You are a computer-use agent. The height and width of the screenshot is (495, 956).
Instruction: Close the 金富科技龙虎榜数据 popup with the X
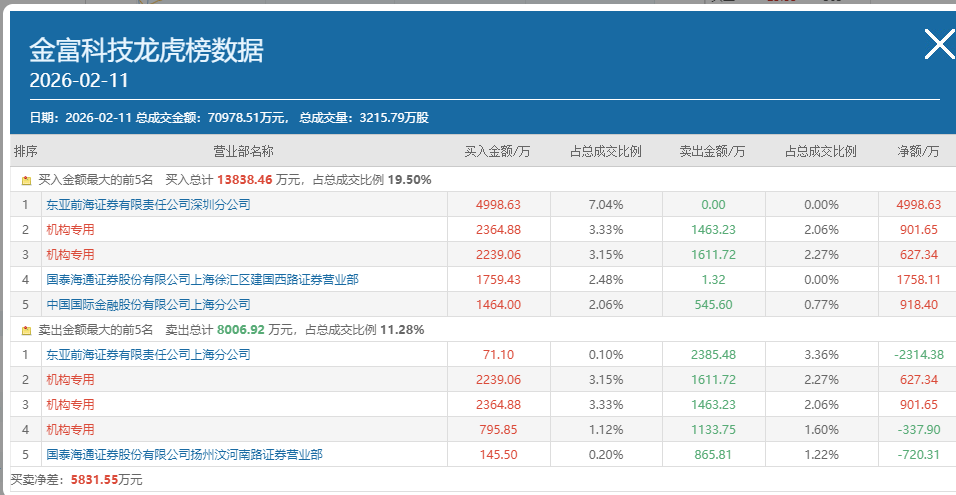[x=940, y=45]
